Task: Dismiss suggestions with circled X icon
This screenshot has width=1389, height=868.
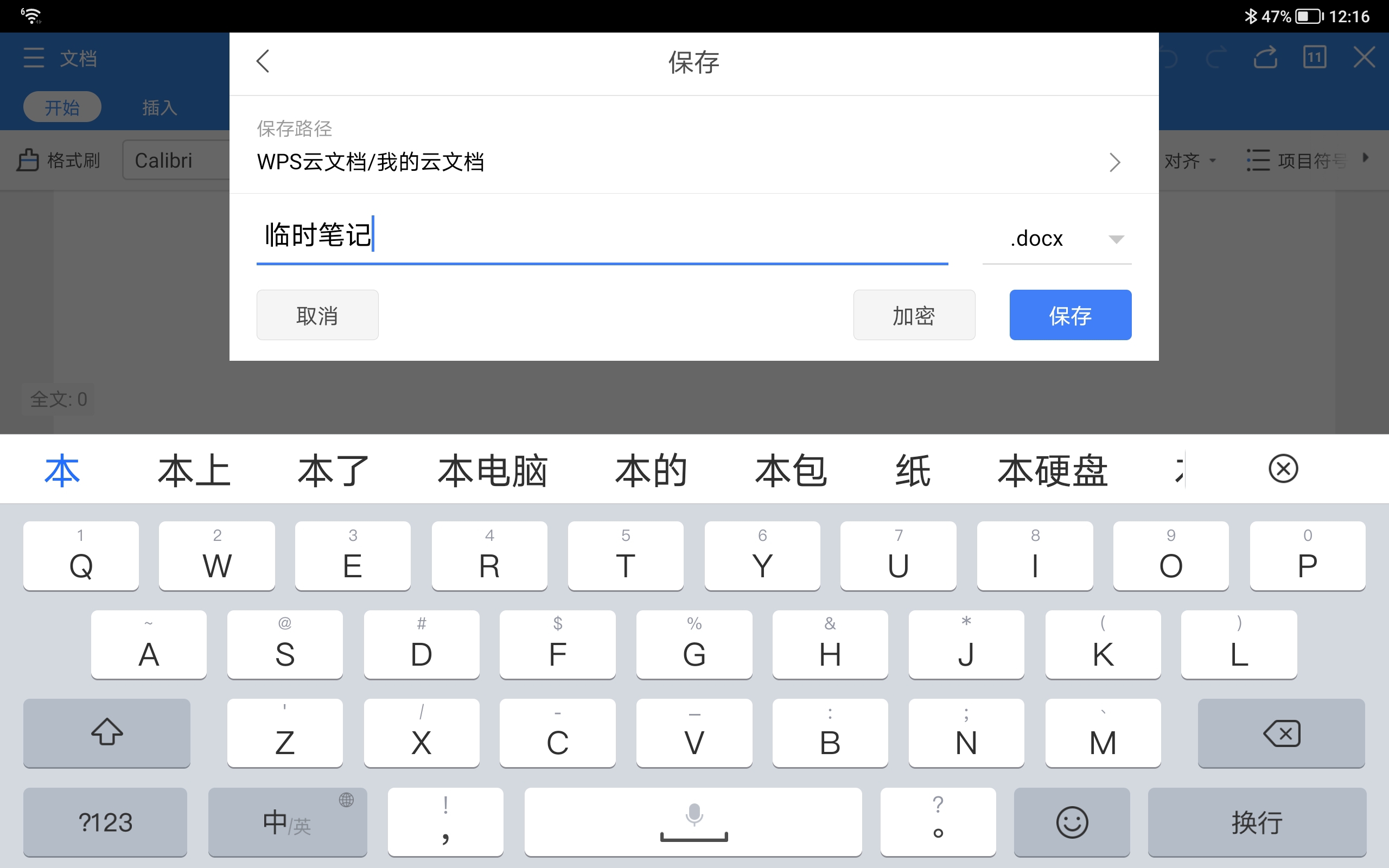Action: click(1283, 468)
